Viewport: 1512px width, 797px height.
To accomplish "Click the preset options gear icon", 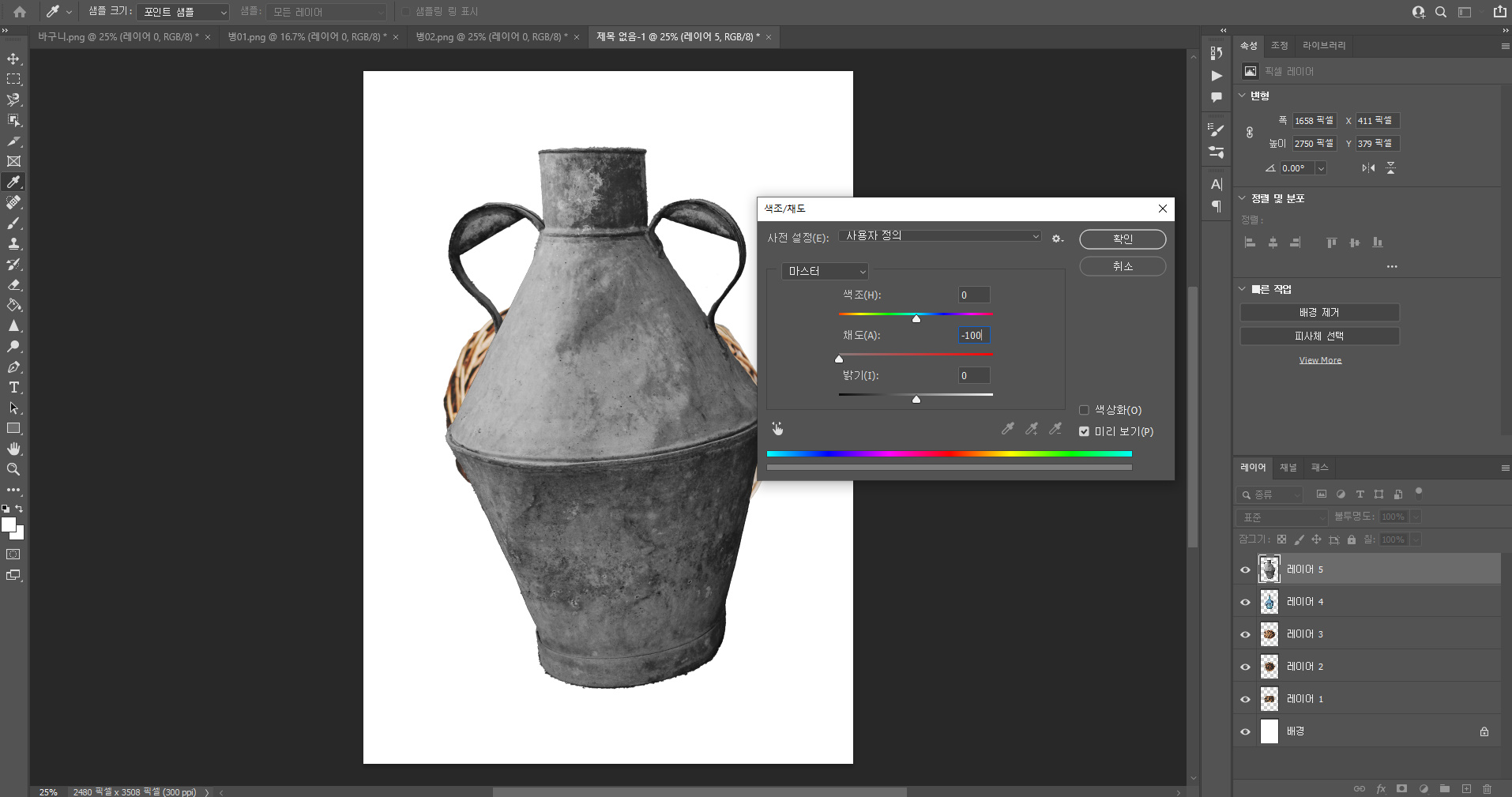I will click(1057, 239).
